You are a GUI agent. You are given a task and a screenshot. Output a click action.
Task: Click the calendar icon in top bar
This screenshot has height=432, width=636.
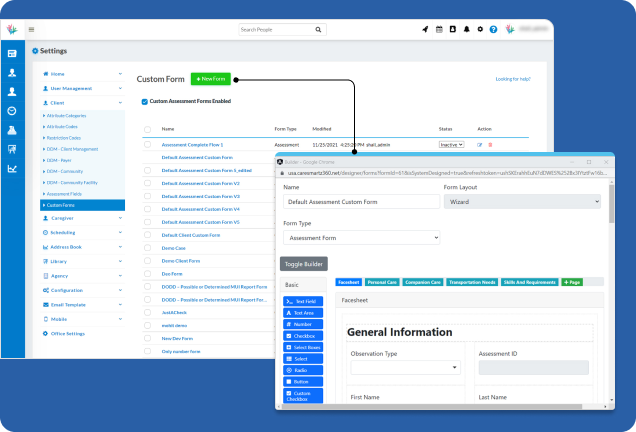(x=439, y=30)
